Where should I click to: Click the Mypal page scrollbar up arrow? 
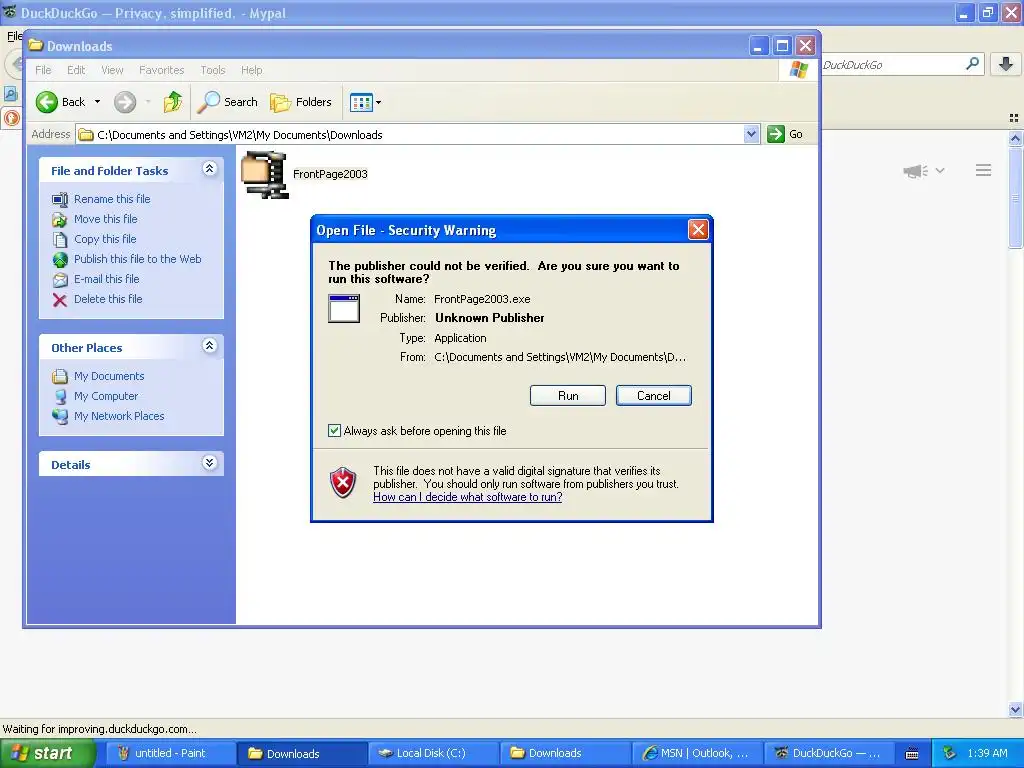click(x=1015, y=138)
